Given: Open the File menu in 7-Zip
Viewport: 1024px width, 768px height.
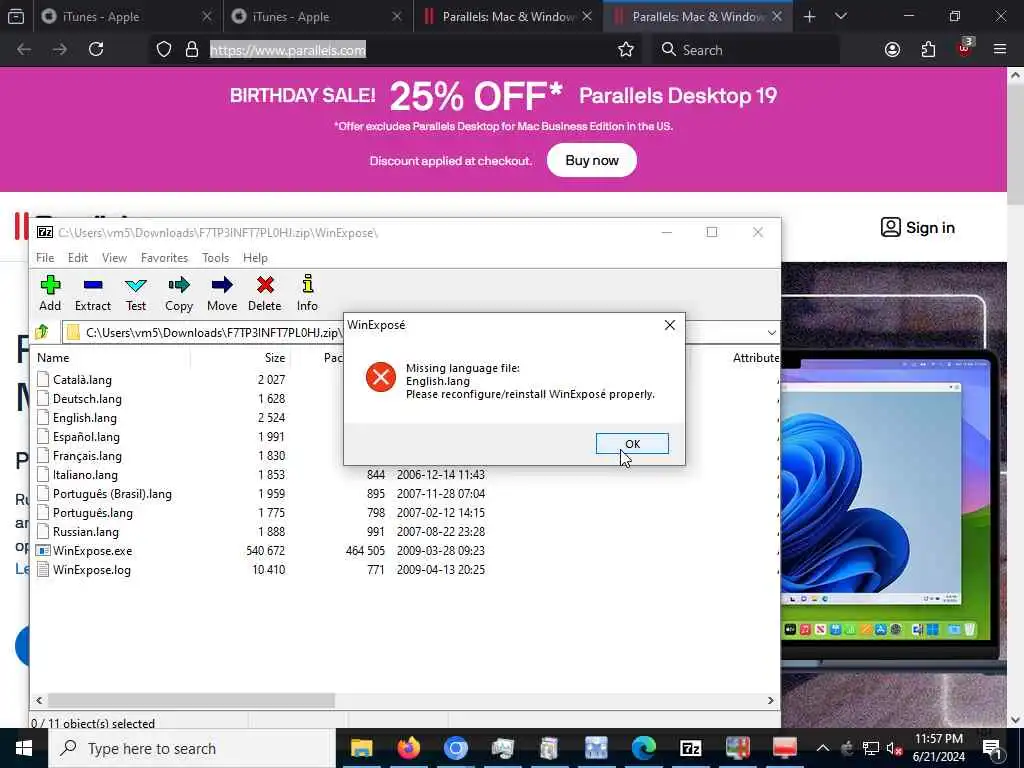Looking at the screenshot, I should pyautogui.click(x=45, y=258).
